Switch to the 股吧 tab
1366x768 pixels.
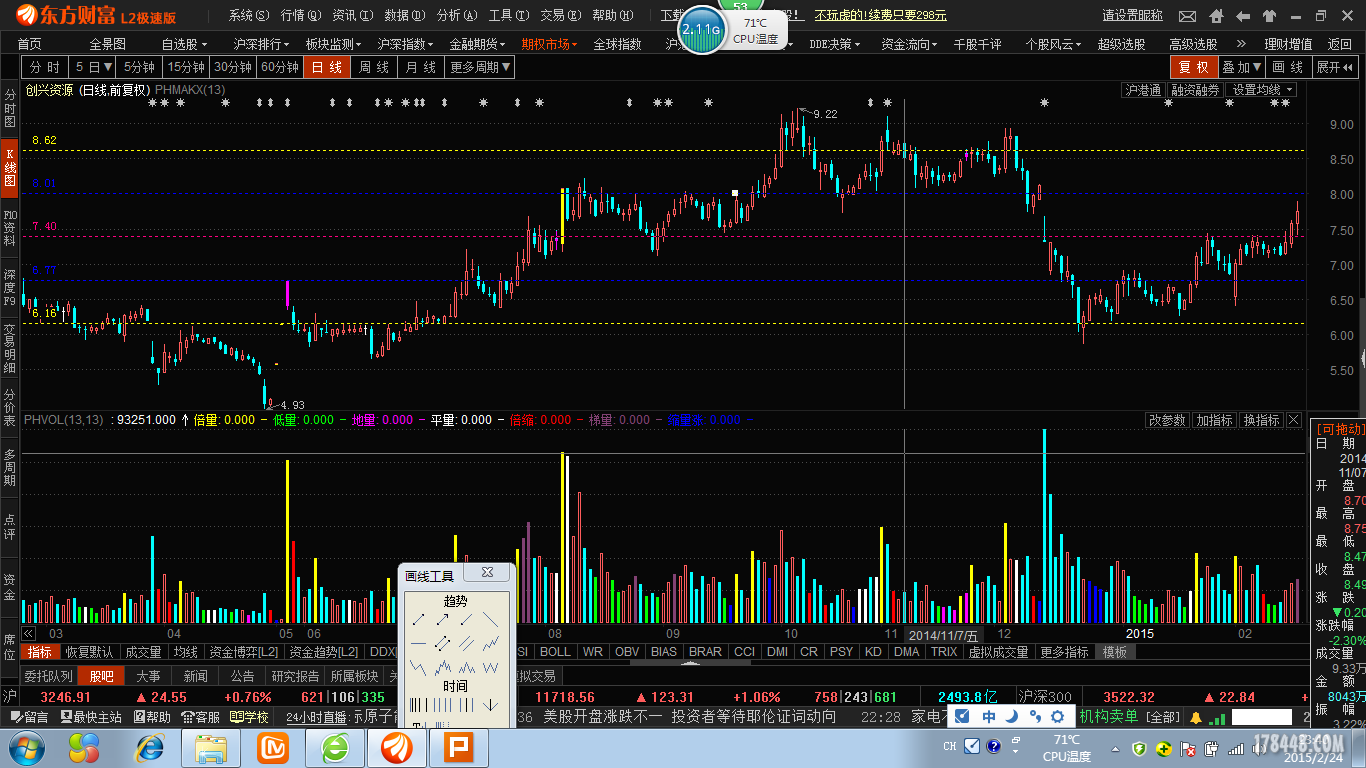[x=101, y=677]
